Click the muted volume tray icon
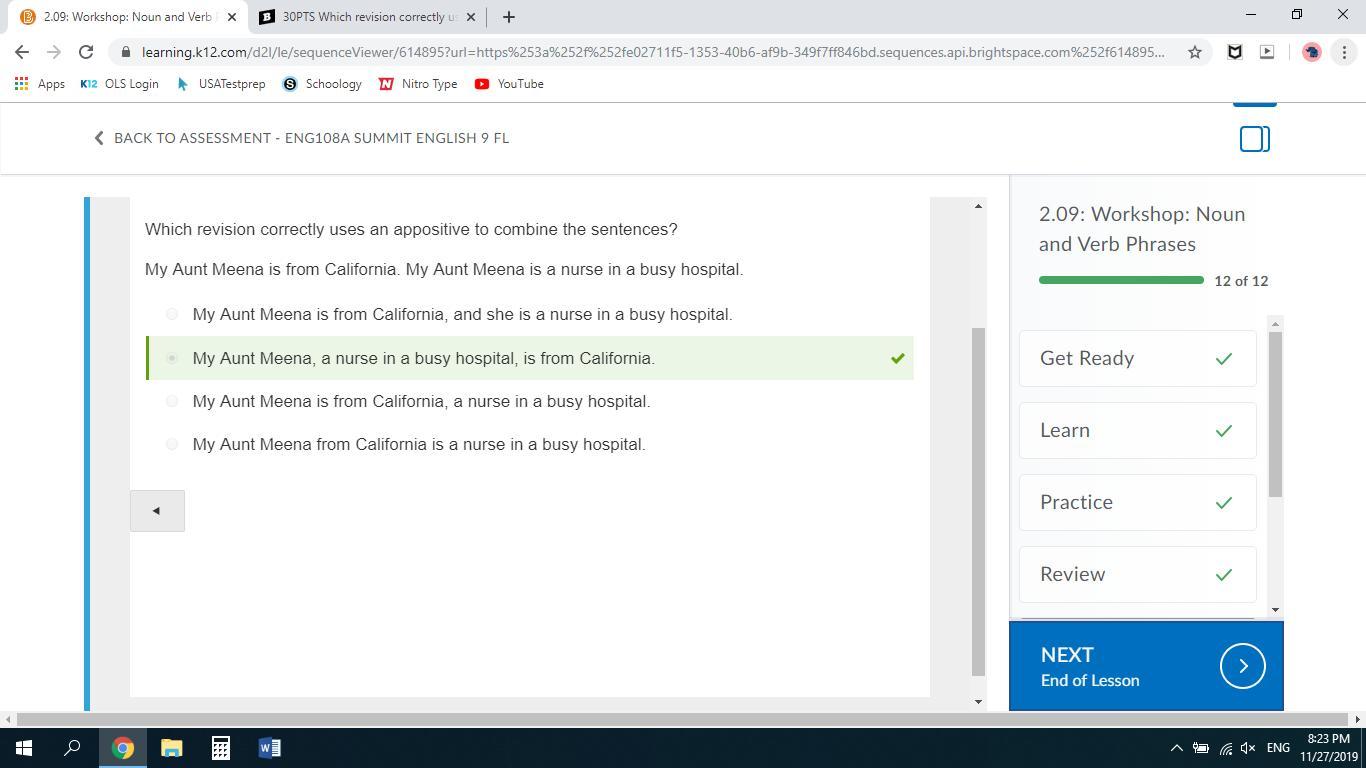Viewport: 1366px width, 768px height. tap(1248, 748)
